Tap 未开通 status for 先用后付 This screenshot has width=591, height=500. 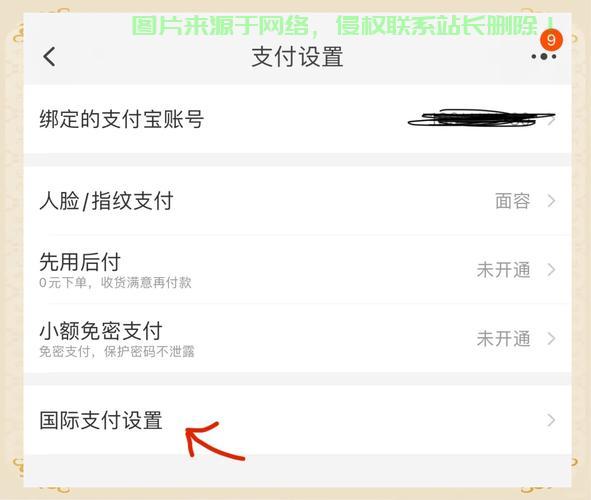(x=504, y=270)
